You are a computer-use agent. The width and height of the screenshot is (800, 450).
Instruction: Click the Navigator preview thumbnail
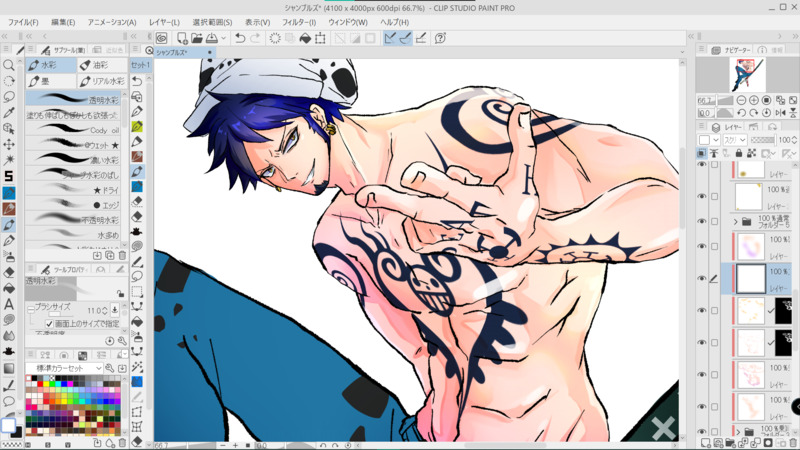748,74
